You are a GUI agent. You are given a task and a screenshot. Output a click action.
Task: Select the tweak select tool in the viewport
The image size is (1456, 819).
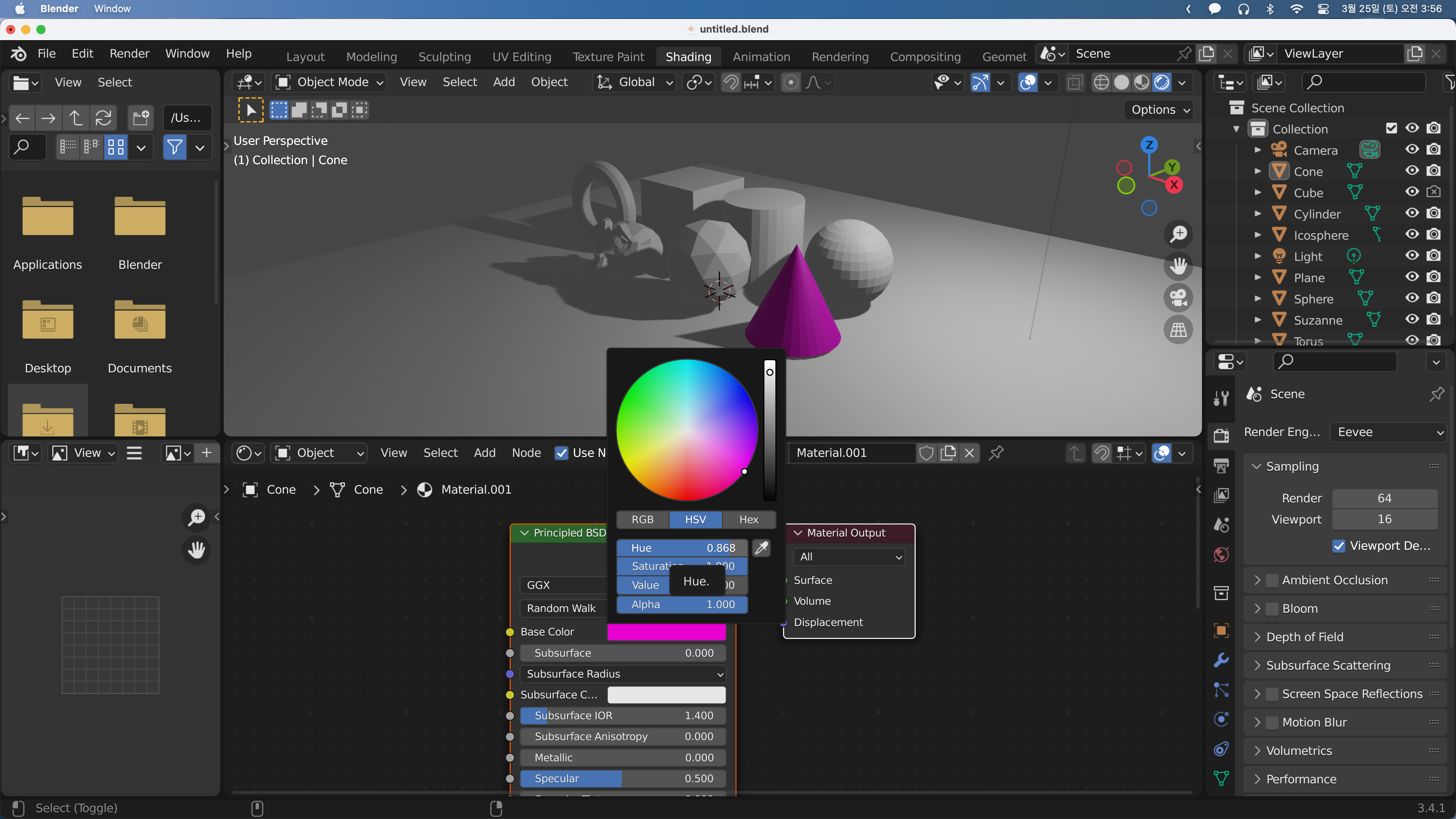(250, 110)
